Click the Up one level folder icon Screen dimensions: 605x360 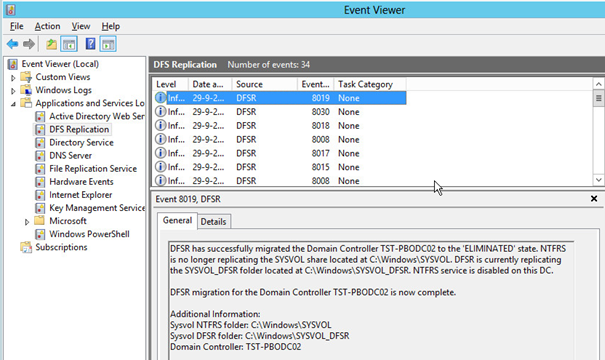pyautogui.click(x=51, y=44)
